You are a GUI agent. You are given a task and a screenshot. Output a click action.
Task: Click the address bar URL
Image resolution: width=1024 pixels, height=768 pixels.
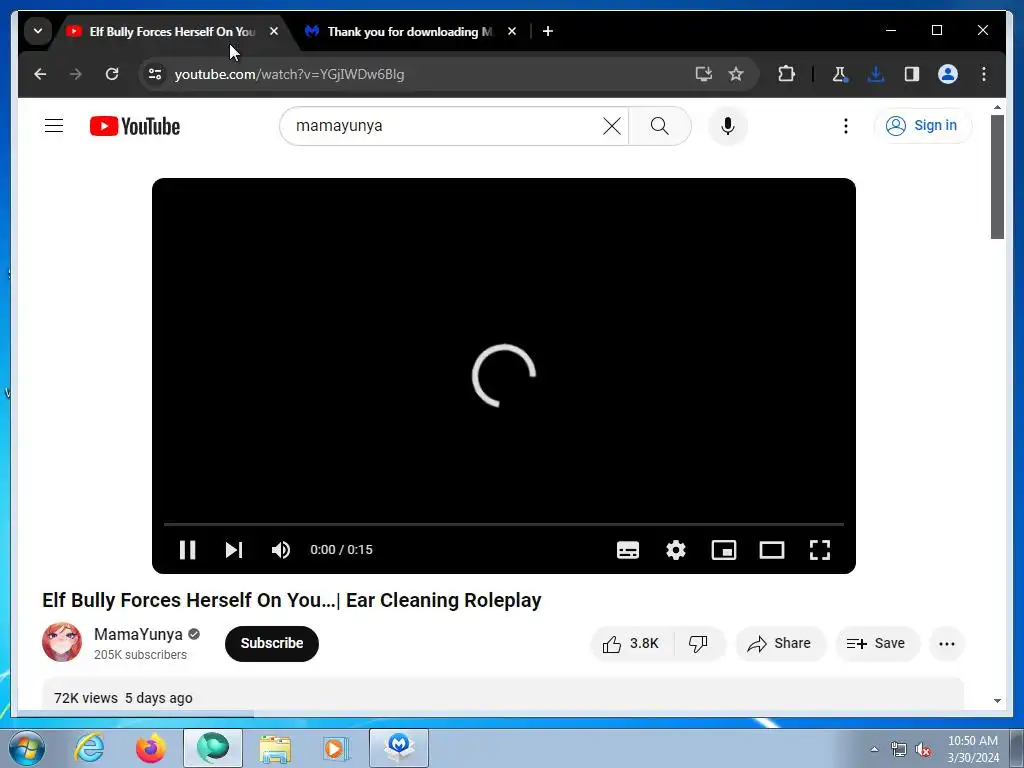(x=289, y=74)
